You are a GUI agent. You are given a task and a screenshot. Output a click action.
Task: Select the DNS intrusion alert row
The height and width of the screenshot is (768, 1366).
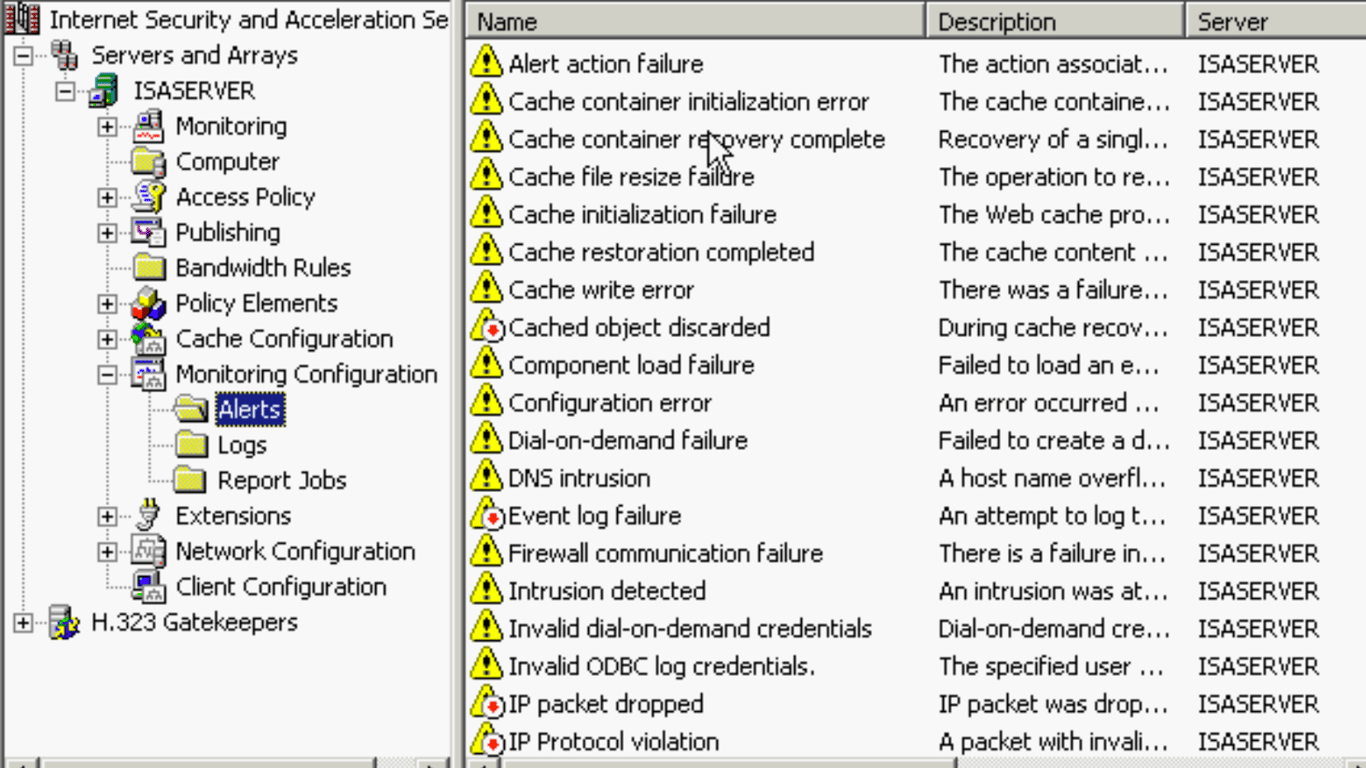(x=579, y=478)
